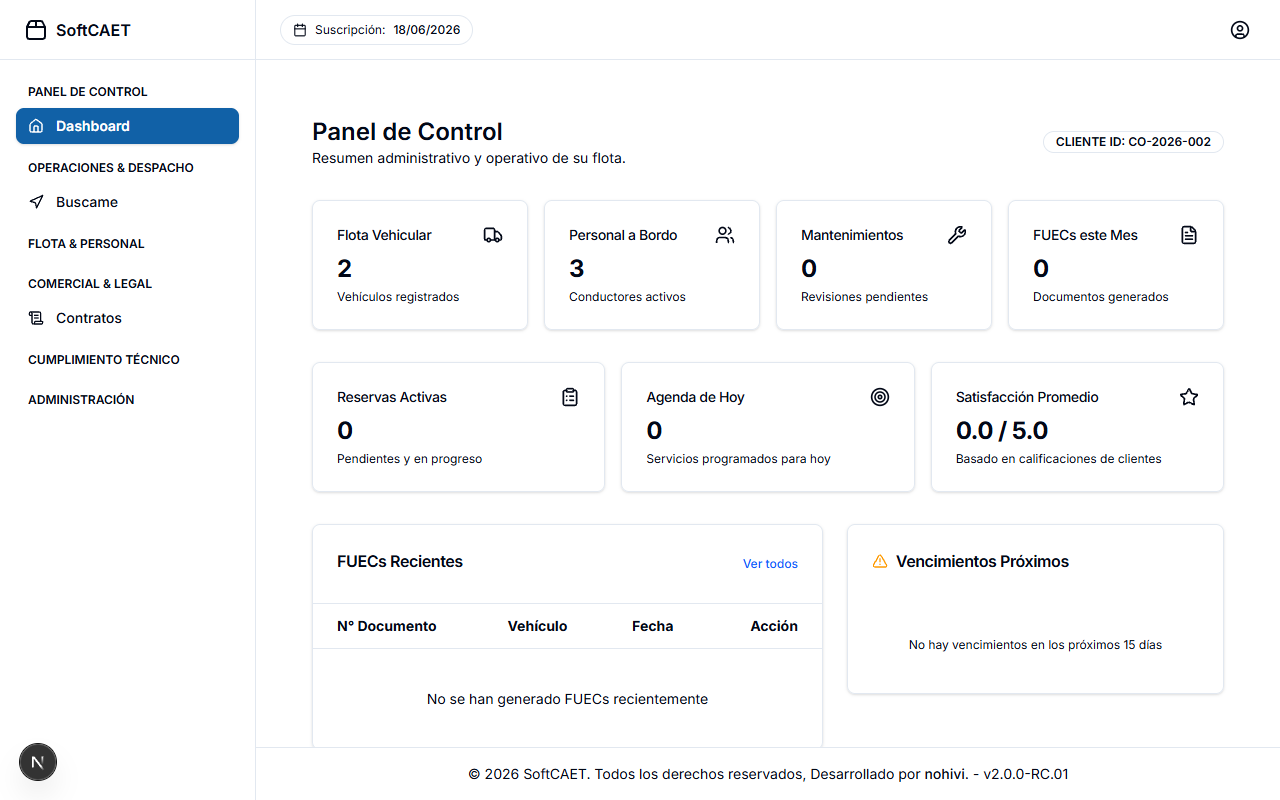Click the Pendientes y en progreso text
This screenshot has height=800, width=1280.
409,459
